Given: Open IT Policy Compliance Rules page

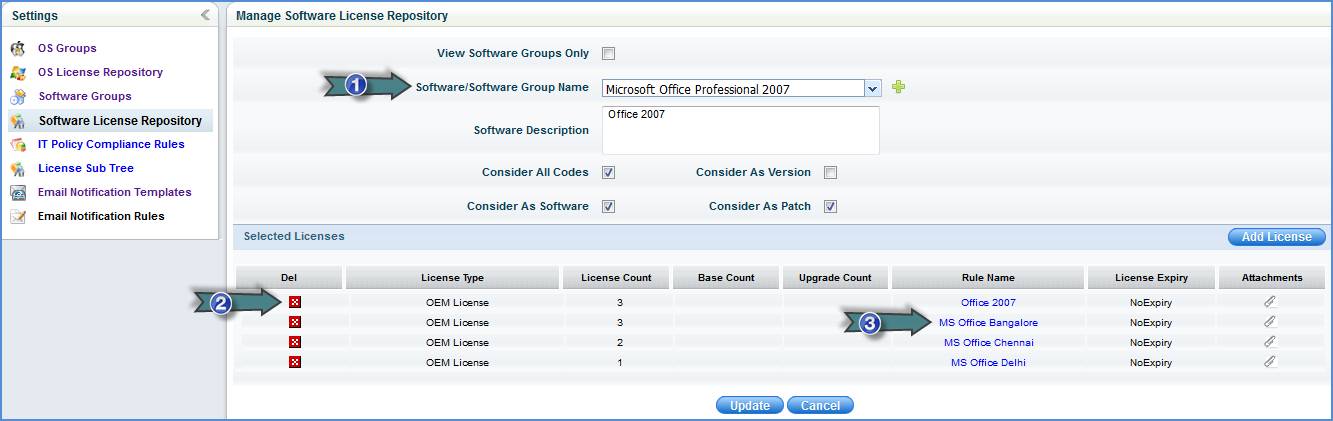Looking at the screenshot, I should pyautogui.click(x=111, y=144).
